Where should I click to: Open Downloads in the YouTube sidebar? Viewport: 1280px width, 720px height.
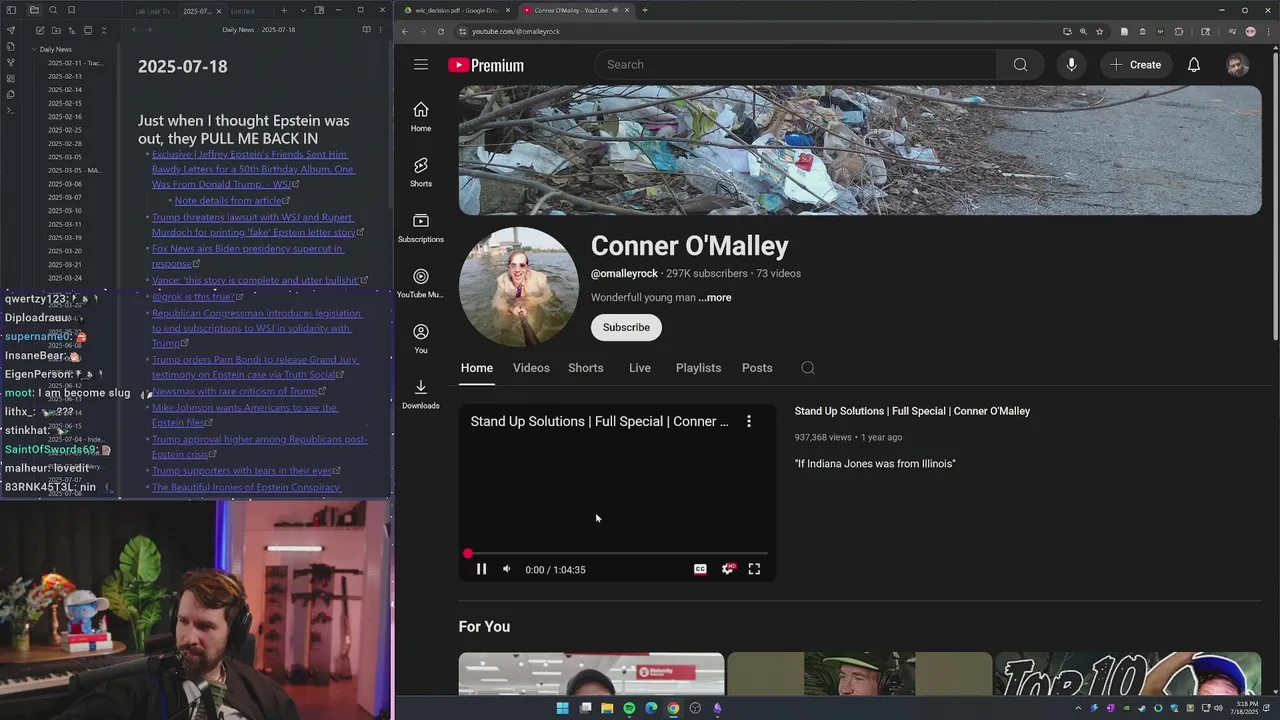tap(421, 394)
